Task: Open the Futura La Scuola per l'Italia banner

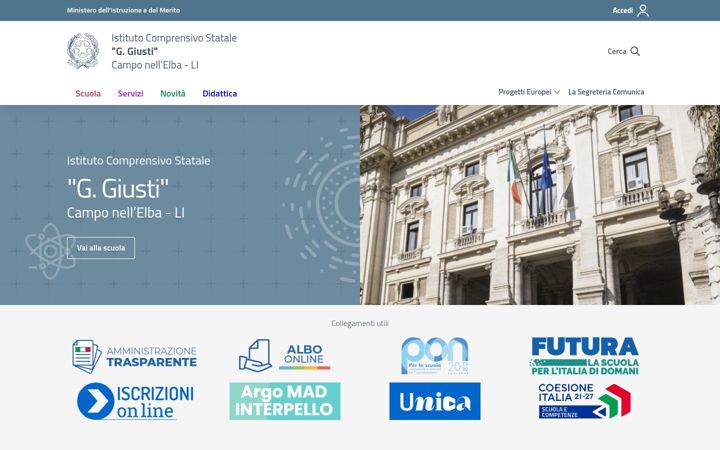Action: tap(585, 356)
